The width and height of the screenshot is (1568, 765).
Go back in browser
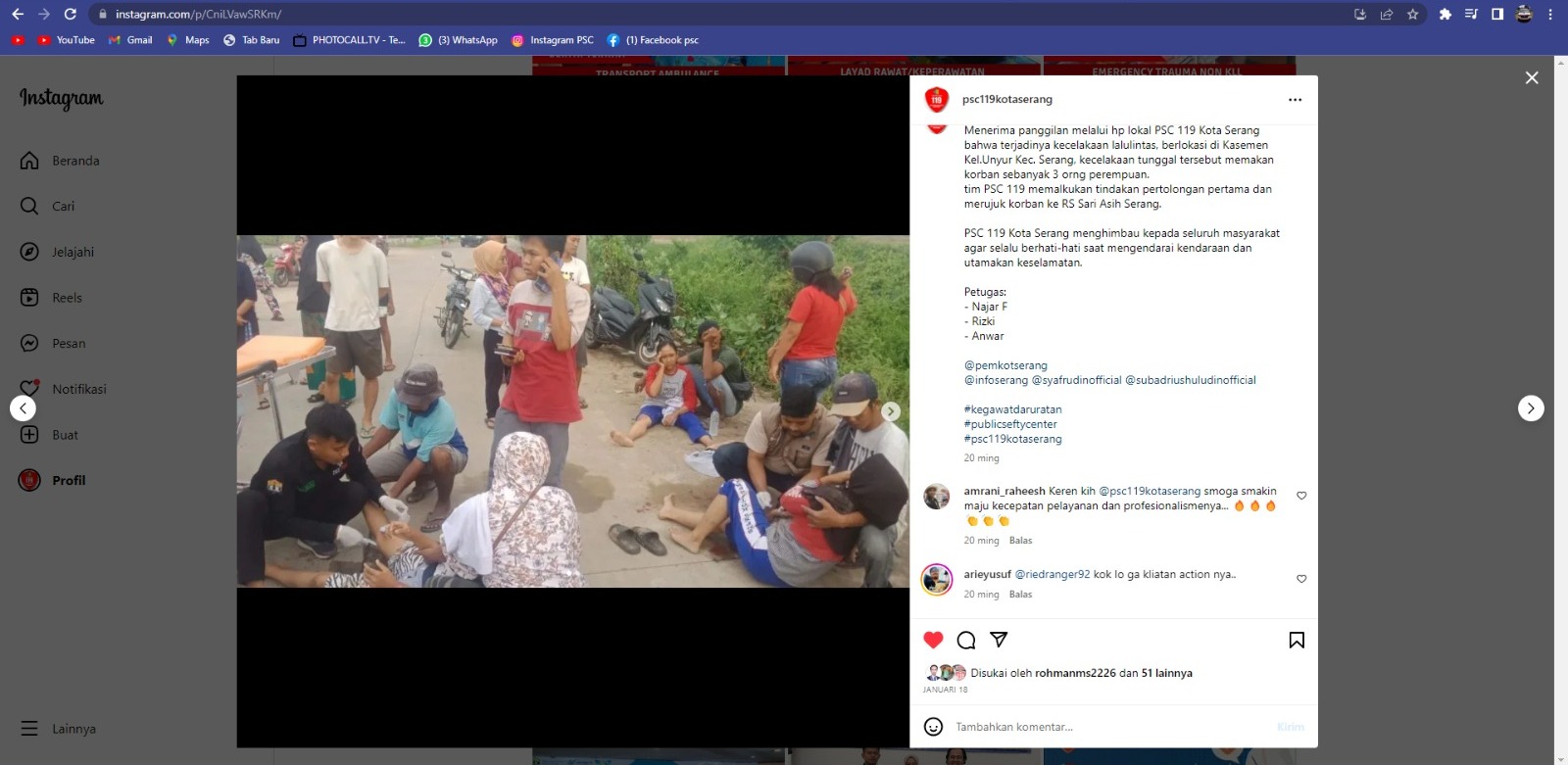coord(18,14)
